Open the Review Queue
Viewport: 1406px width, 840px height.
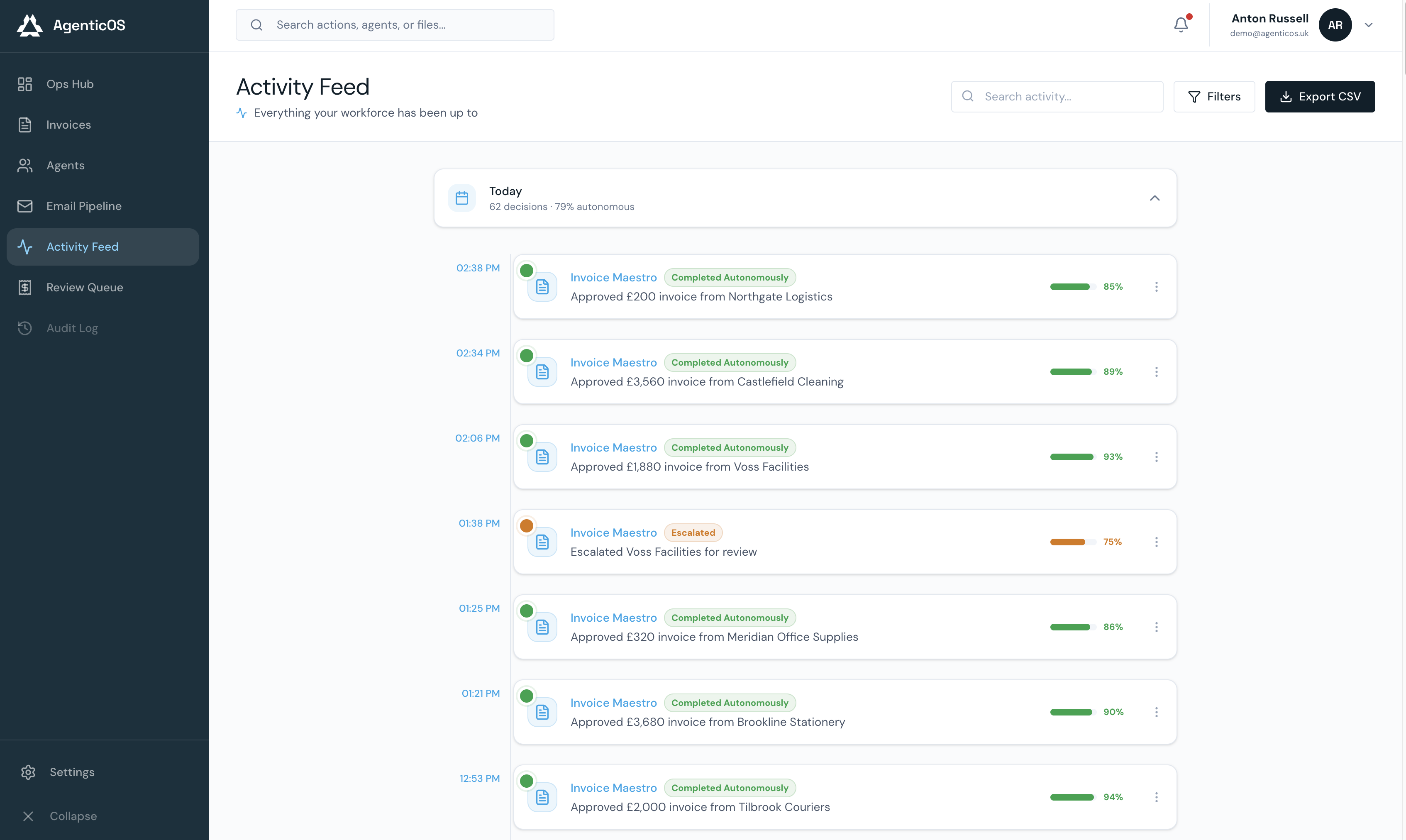[x=103, y=288]
